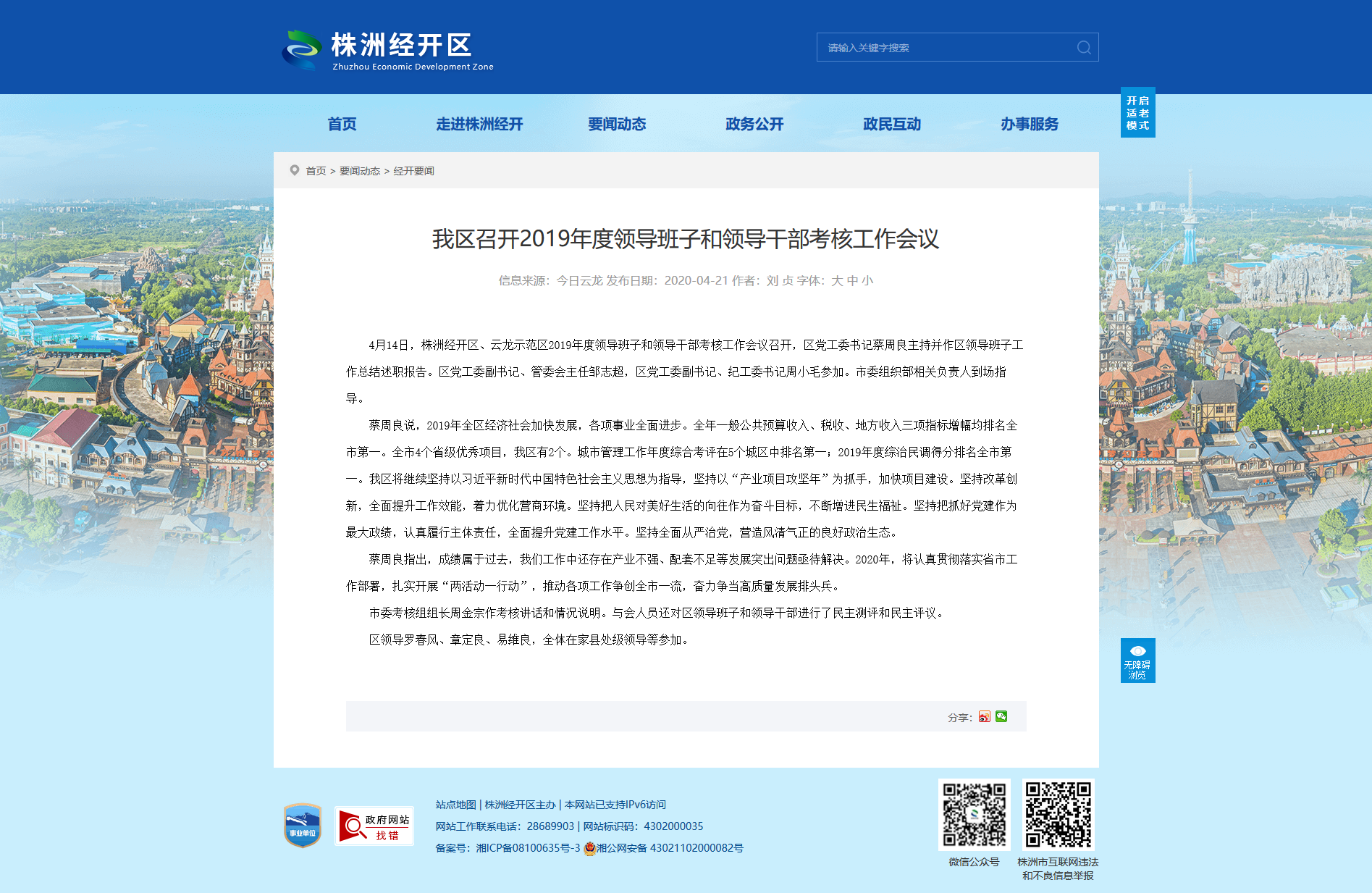1372x893 pixels.
Task: Open the 走进株洲经开 navigation menu
Action: coord(479,125)
